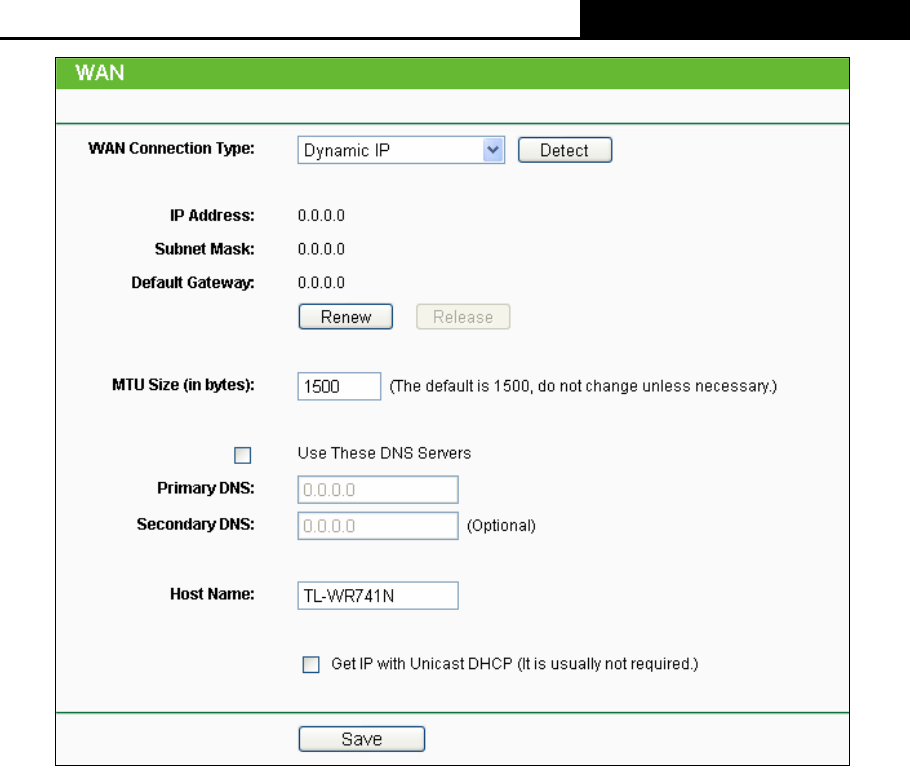Click the Use These DNS Servers label

click(384, 453)
